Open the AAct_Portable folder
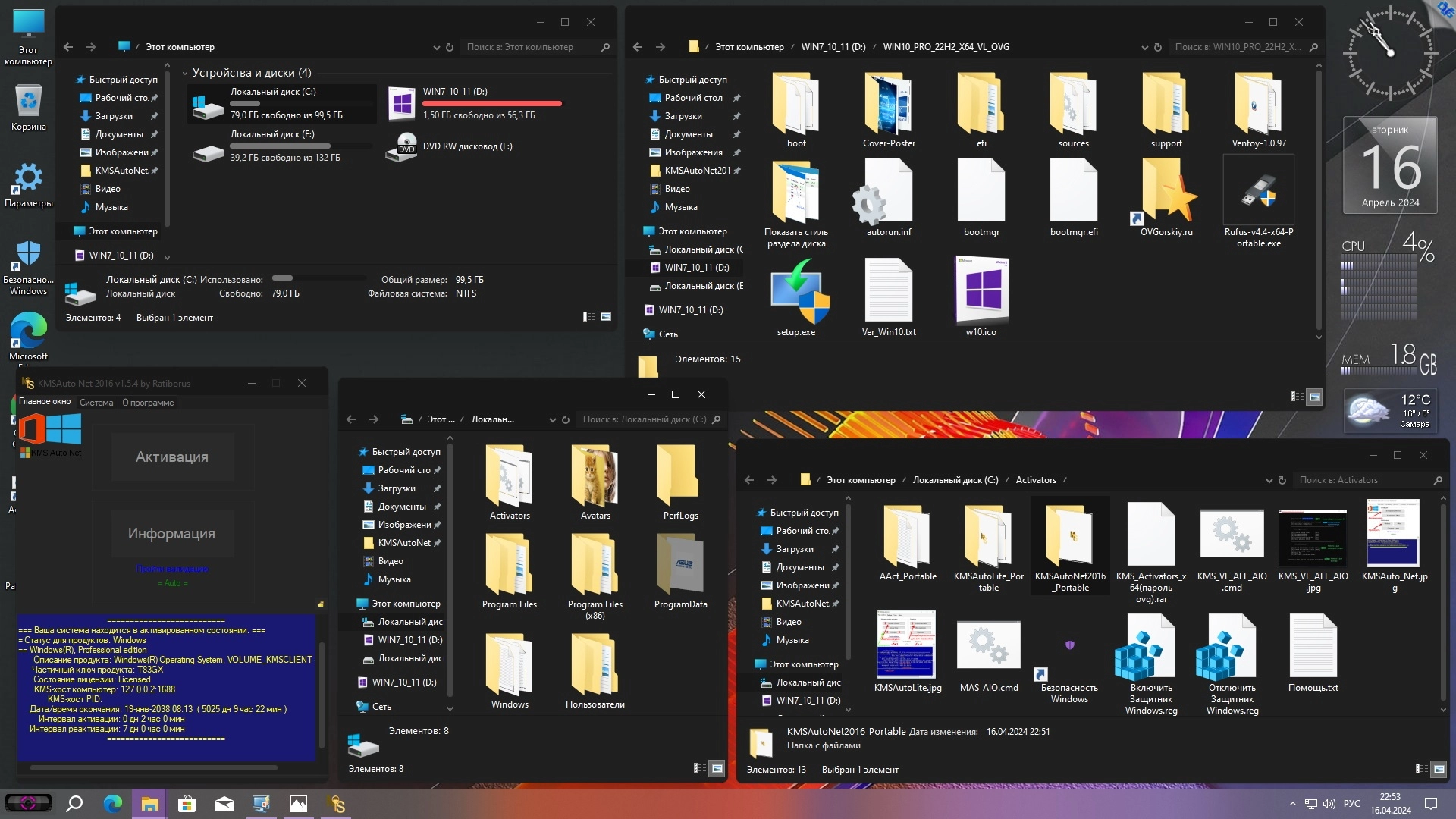Viewport: 1456px width, 819px height. coord(908,537)
